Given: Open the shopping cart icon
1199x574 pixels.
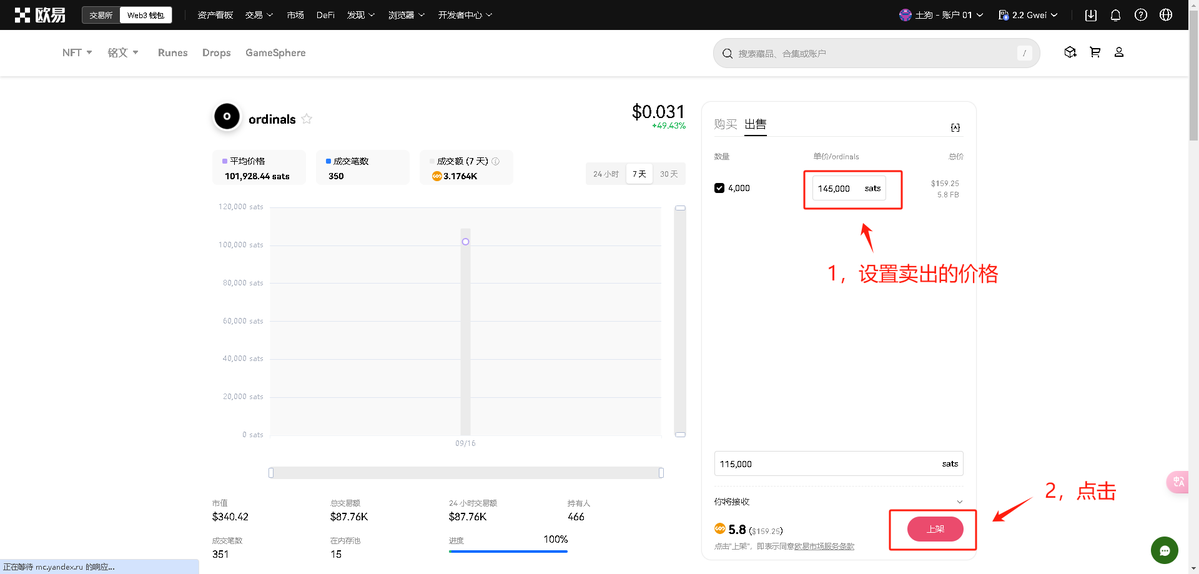Looking at the screenshot, I should click(1095, 52).
